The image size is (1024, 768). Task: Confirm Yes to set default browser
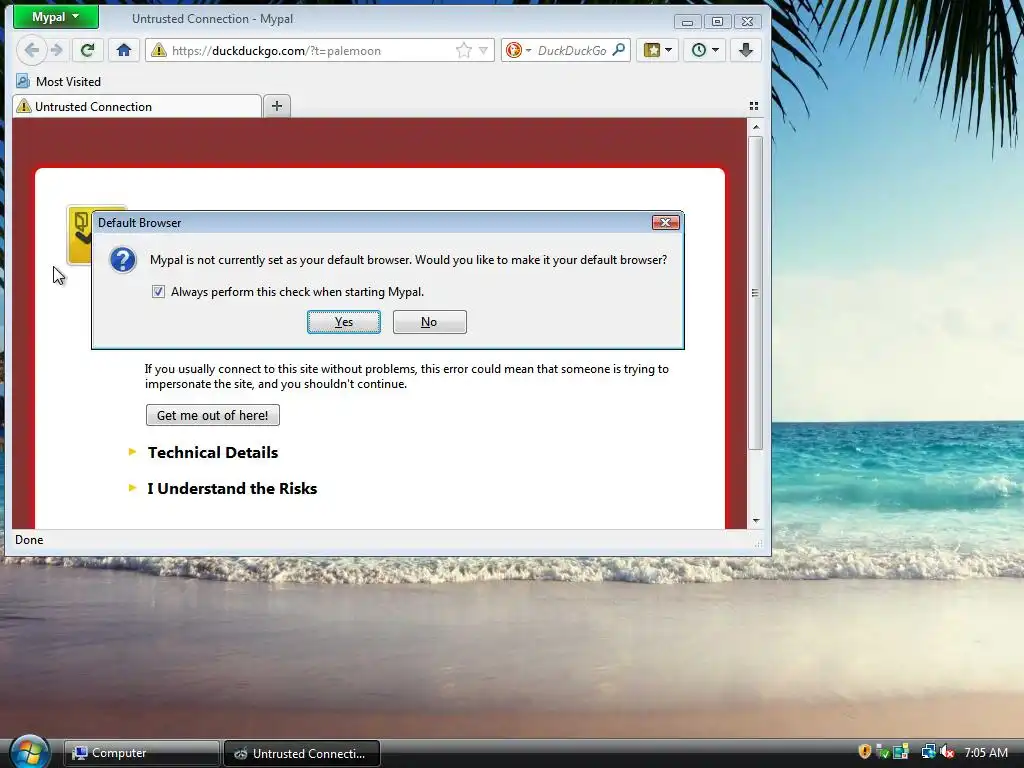click(344, 322)
